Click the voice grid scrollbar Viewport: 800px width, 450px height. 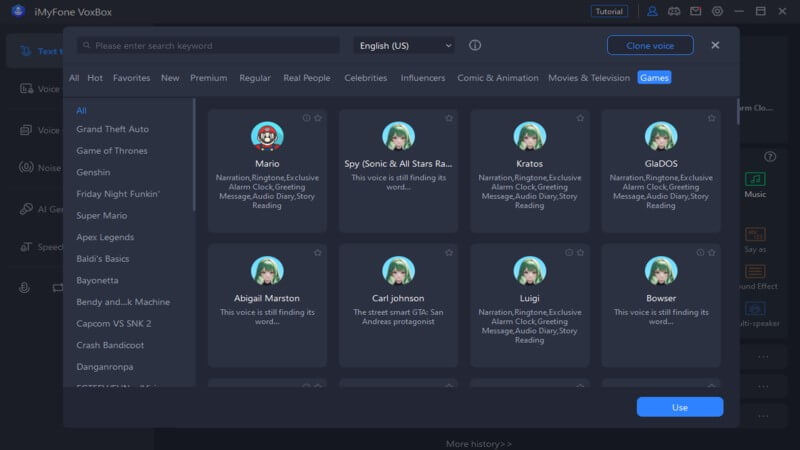[x=738, y=111]
